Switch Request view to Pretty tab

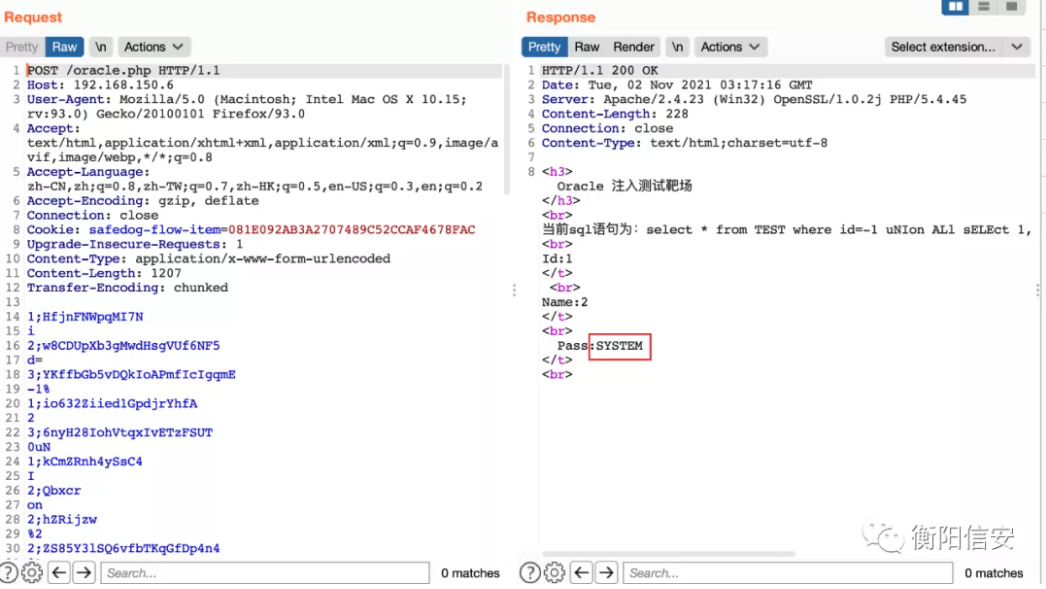(22, 47)
